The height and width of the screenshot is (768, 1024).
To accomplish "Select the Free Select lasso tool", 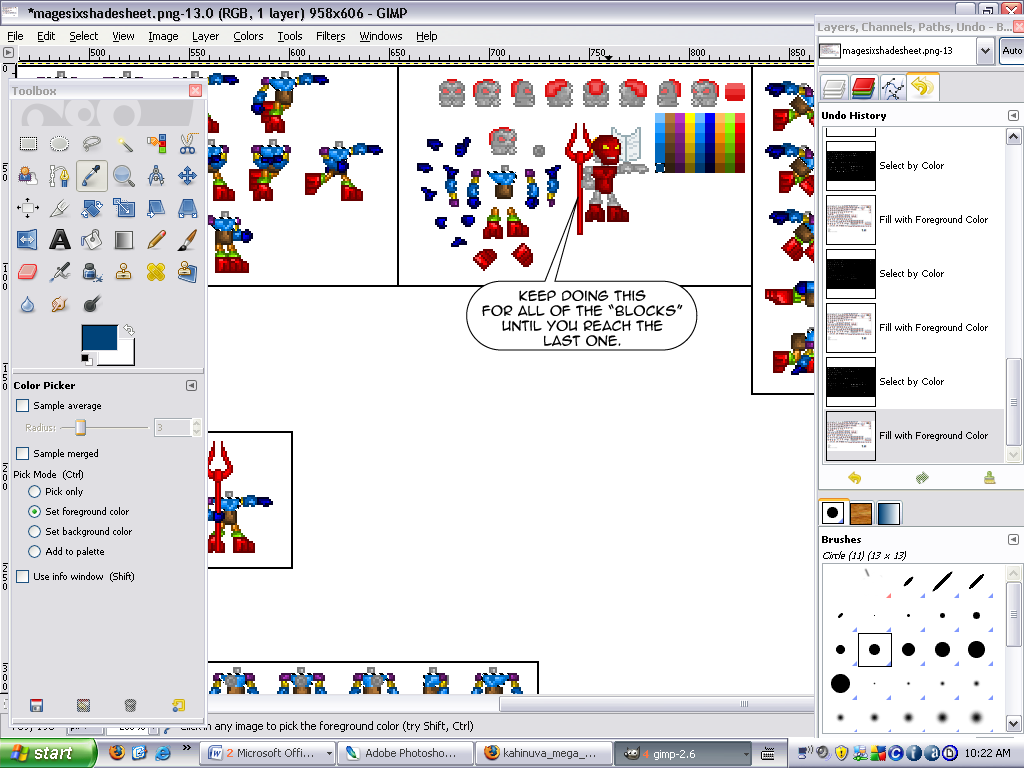I will tap(91, 143).
